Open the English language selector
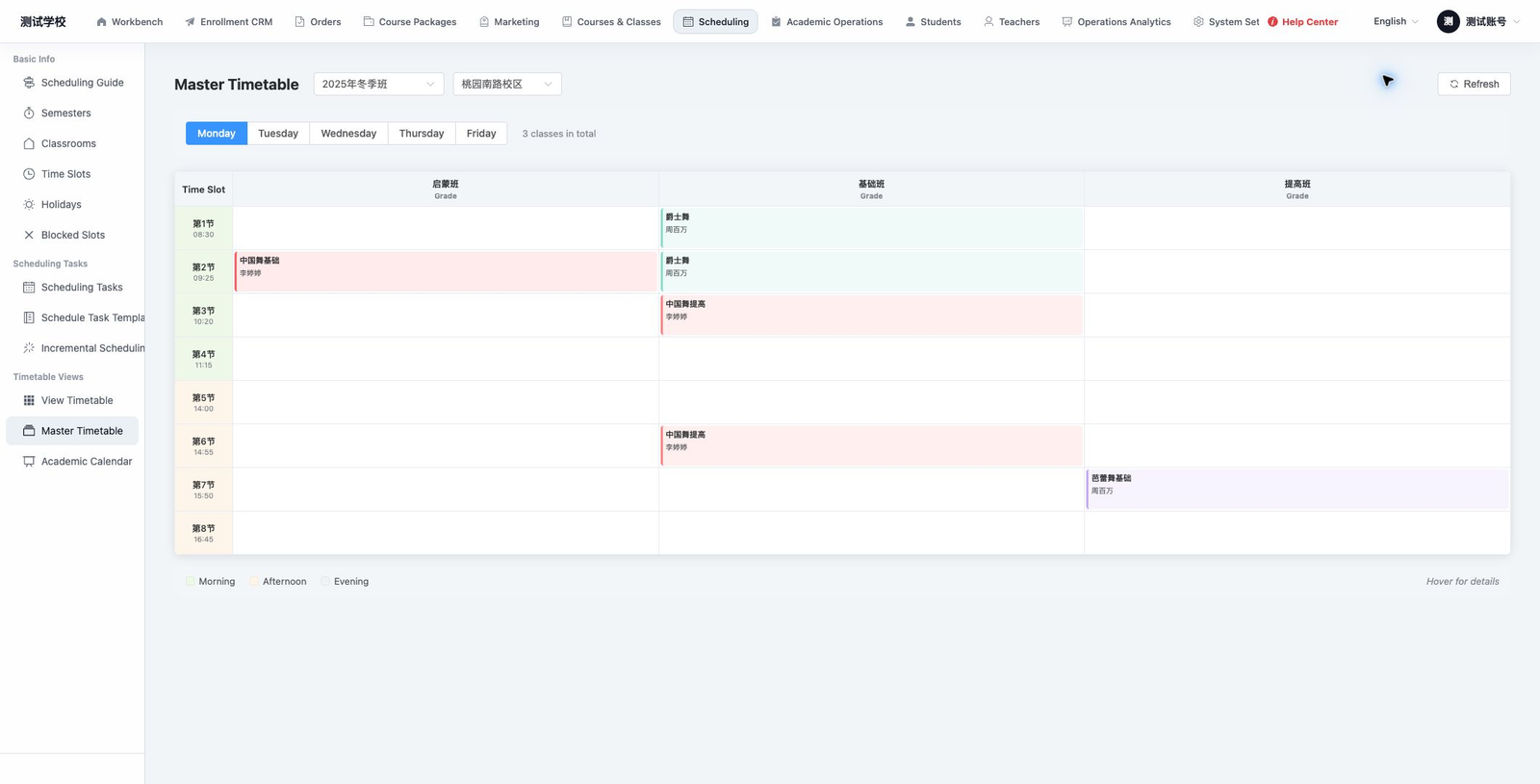 [1396, 21]
